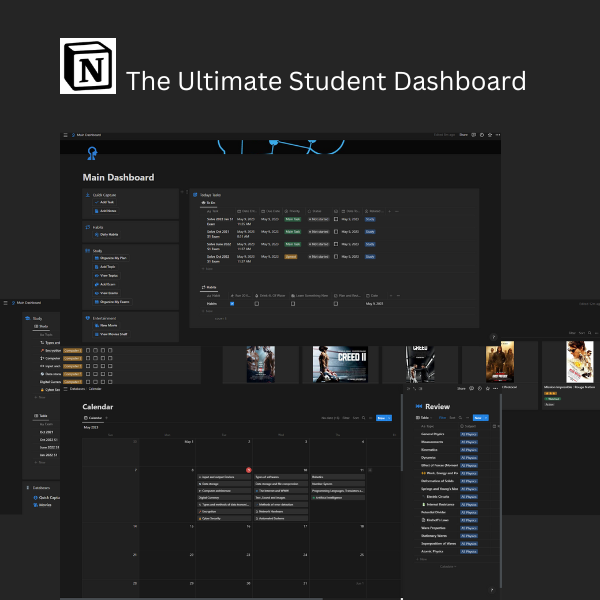Click A2 Physics tag on General Physics row
The width and height of the screenshot is (600, 600).
click(468, 434)
